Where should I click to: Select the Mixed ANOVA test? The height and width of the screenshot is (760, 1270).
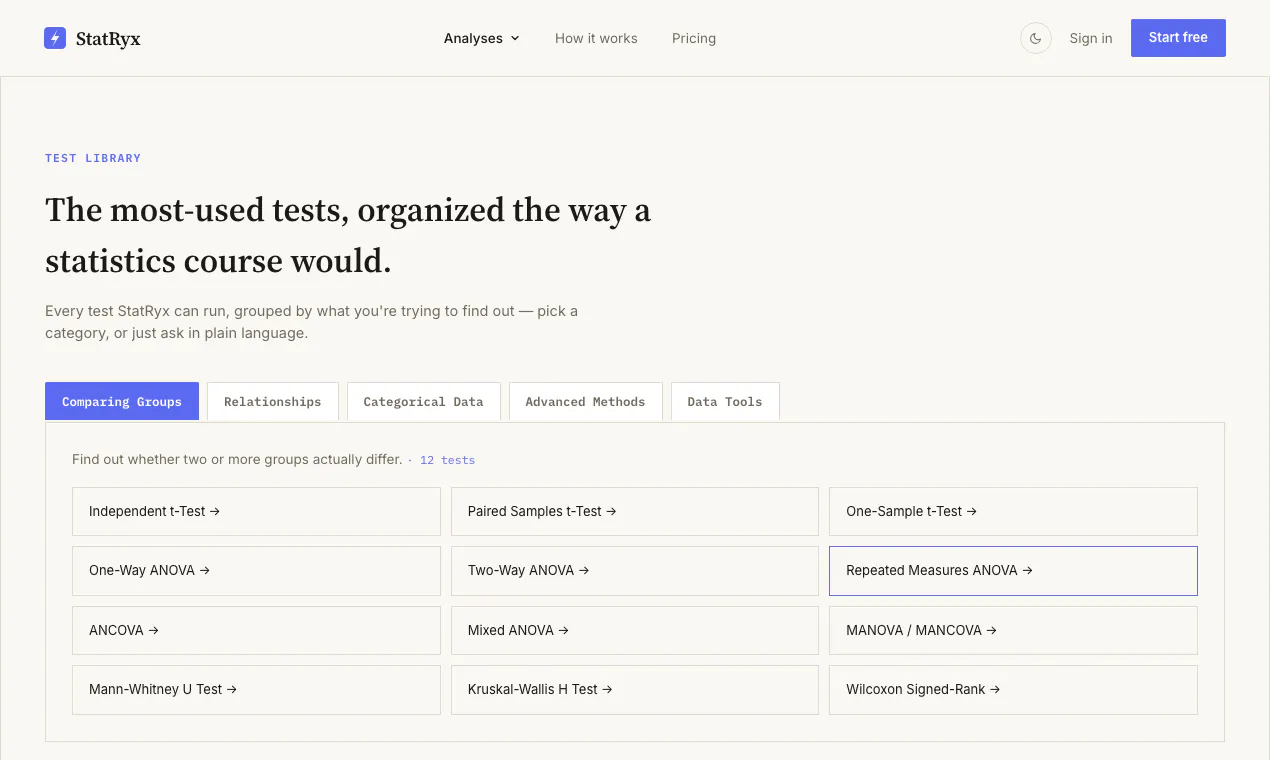tap(635, 630)
